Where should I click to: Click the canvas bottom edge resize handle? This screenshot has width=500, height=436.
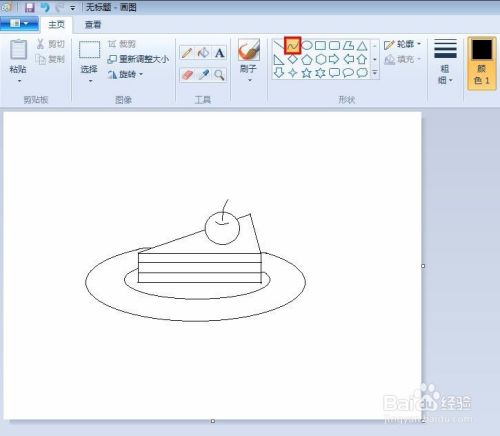pyautogui.click(x=213, y=421)
